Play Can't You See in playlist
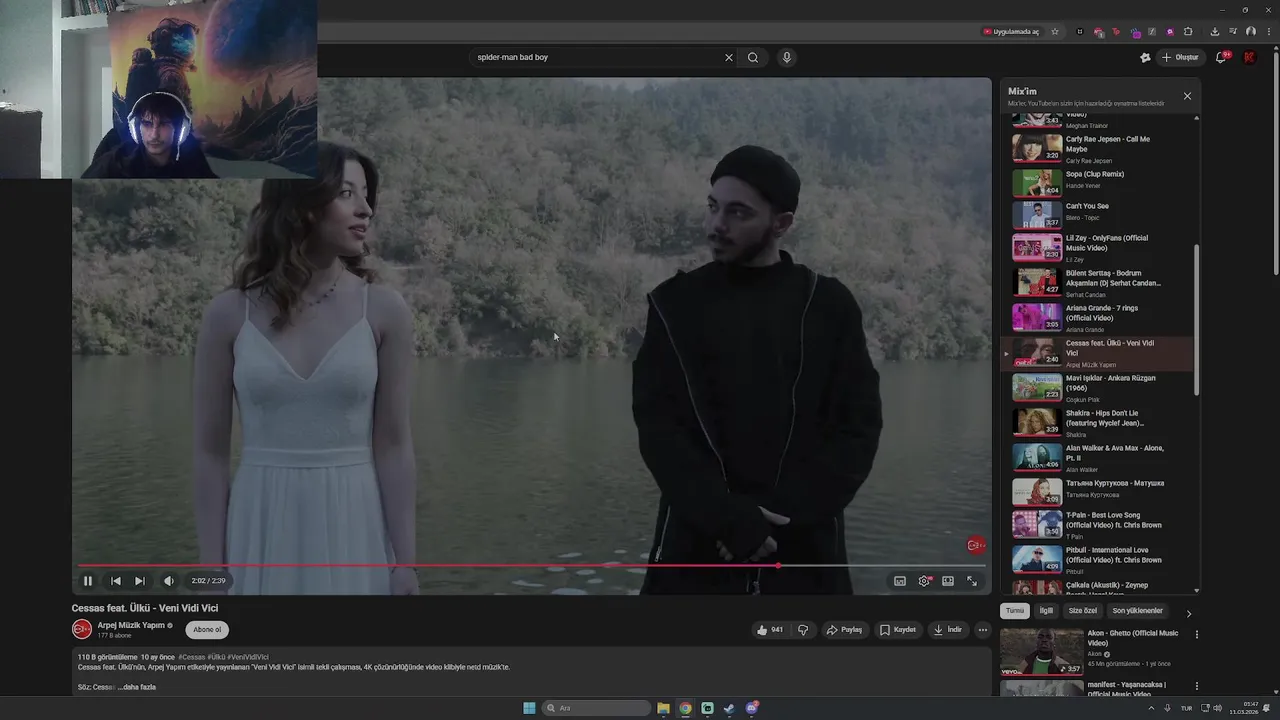The image size is (1280, 720). pyautogui.click(x=1098, y=213)
